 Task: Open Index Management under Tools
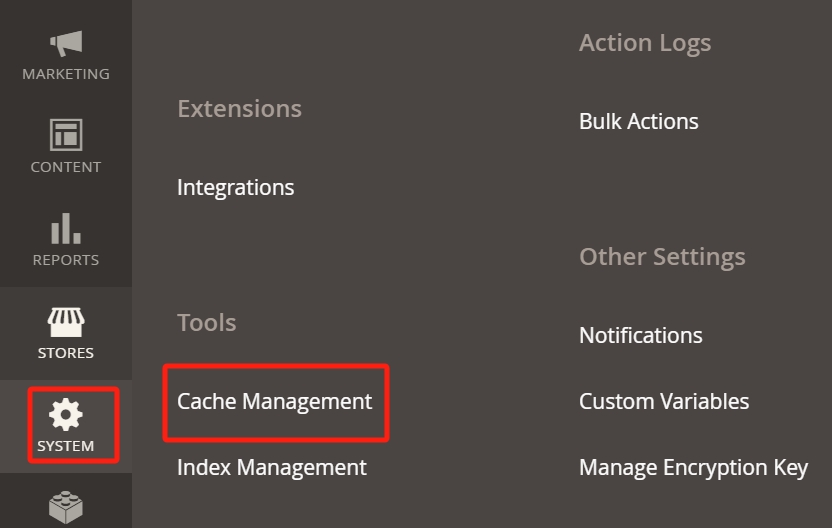click(x=272, y=468)
